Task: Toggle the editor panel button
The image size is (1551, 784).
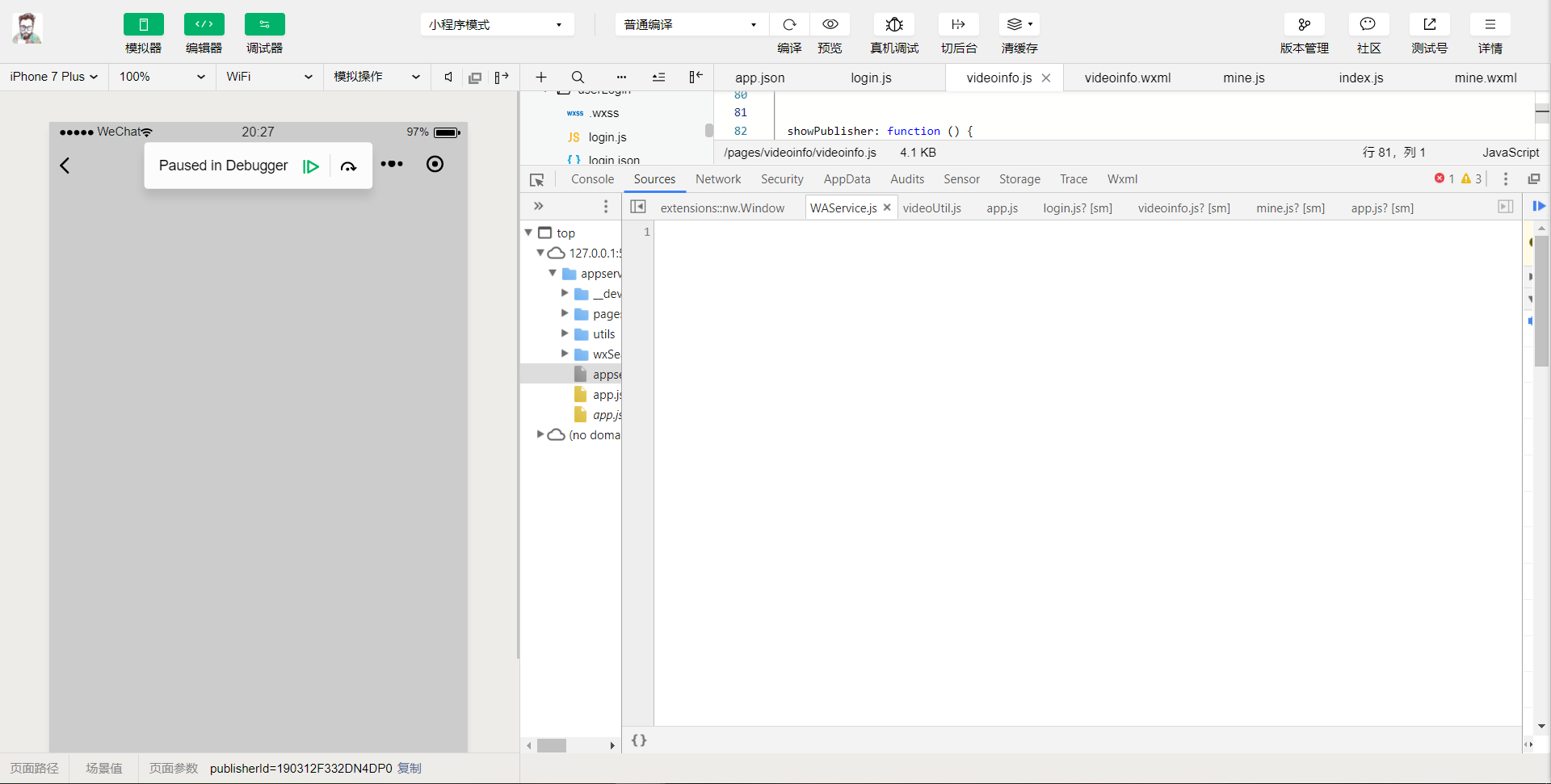Action: [x=204, y=24]
